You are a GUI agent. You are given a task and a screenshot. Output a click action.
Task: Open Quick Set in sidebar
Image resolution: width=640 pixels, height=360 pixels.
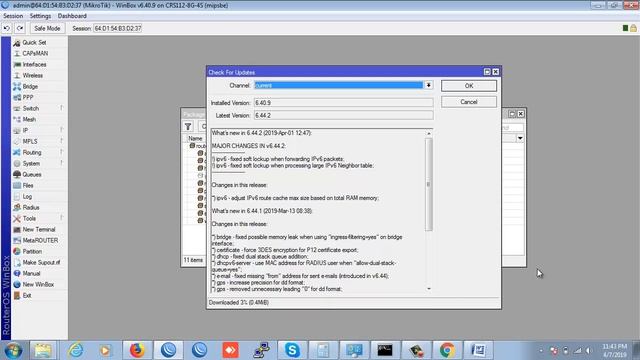34,42
